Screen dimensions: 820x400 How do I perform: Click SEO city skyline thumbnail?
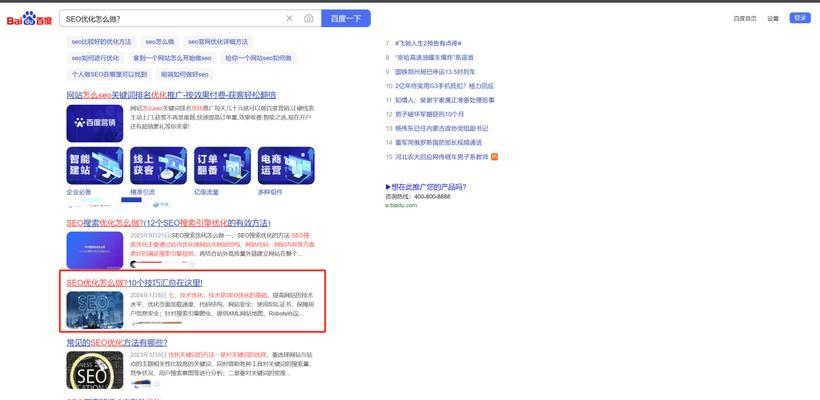[95, 310]
